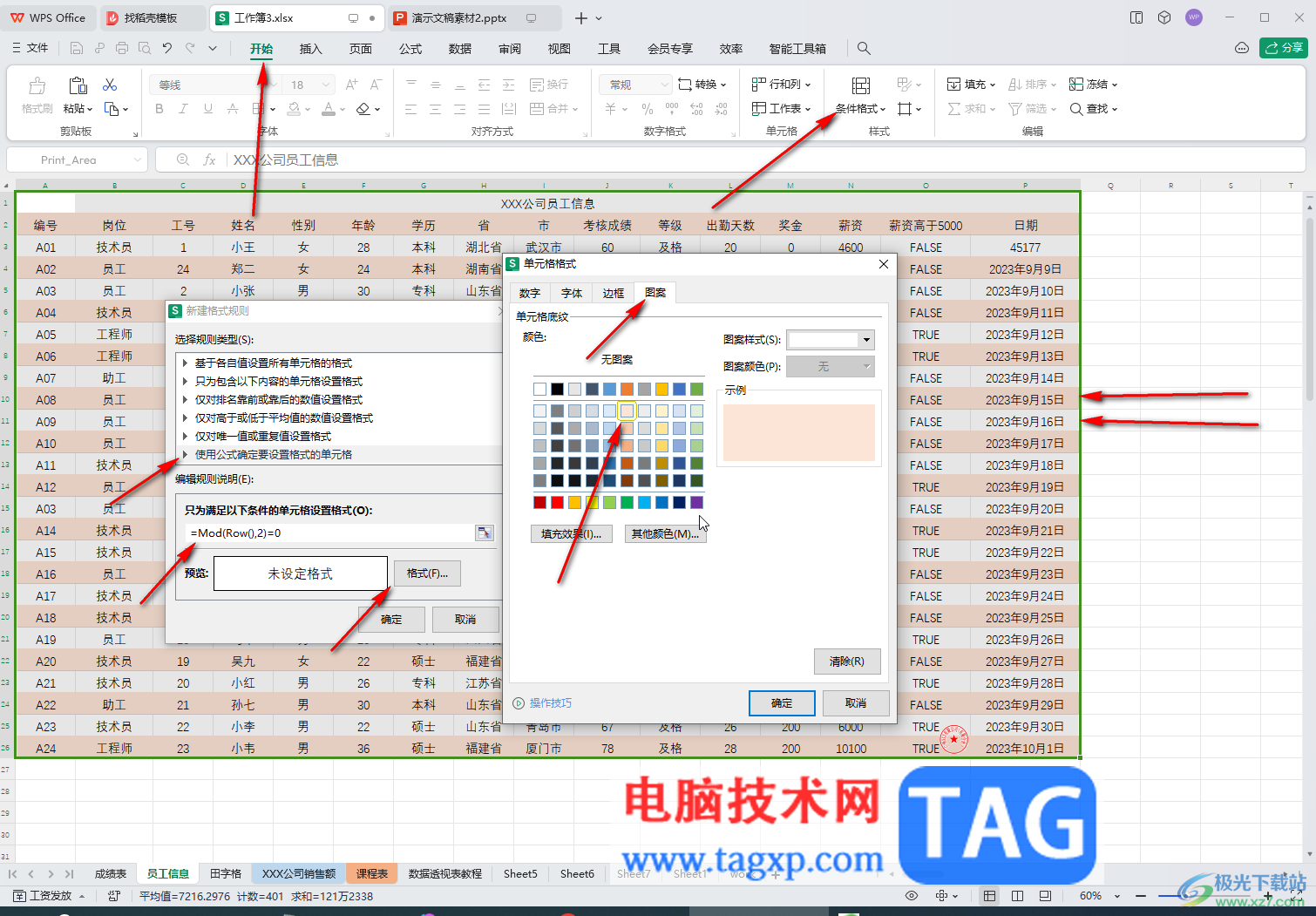Switch to 数字 tab in cell format dialog

pyautogui.click(x=530, y=294)
